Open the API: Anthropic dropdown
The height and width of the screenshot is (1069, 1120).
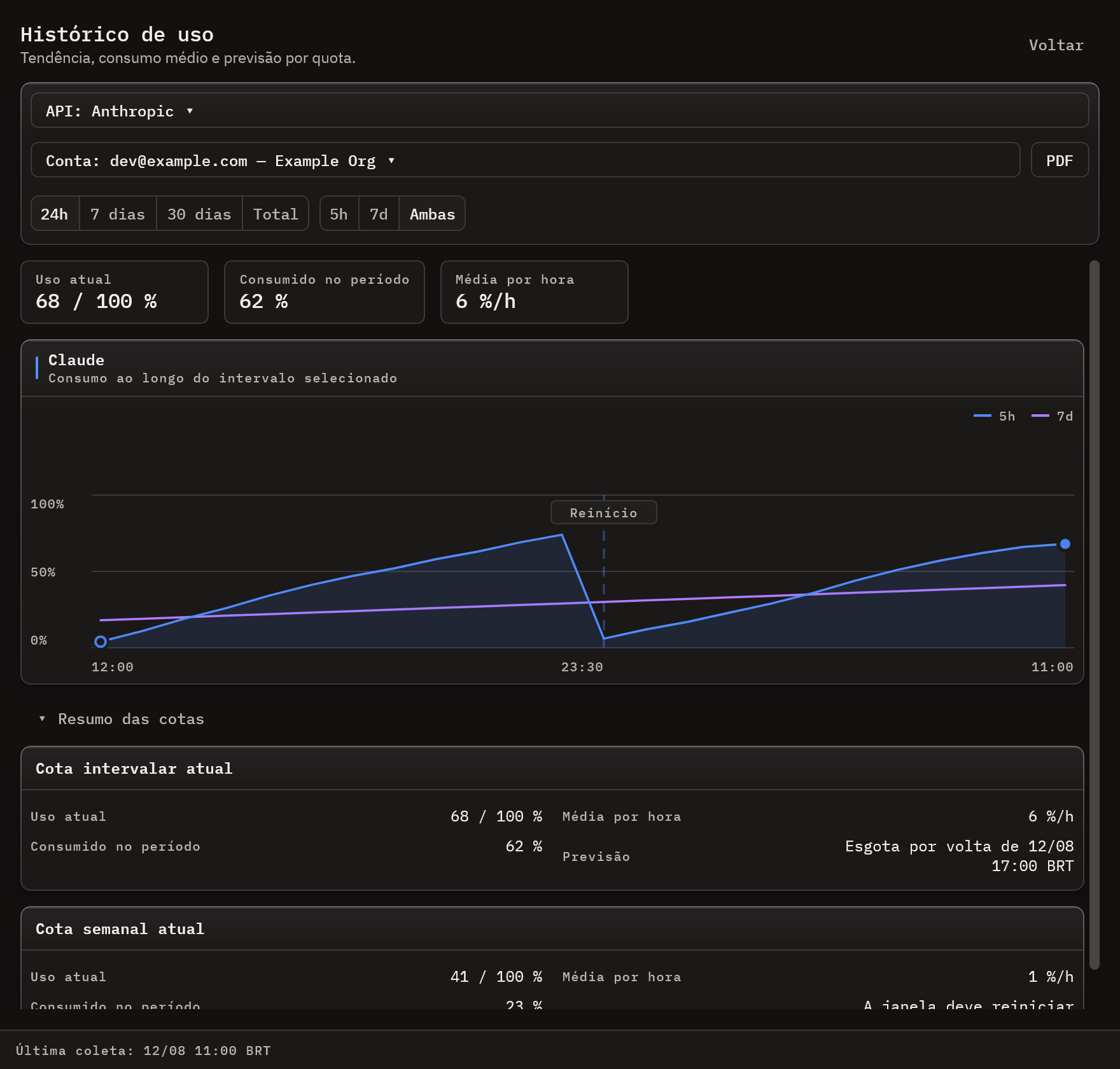(x=559, y=111)
